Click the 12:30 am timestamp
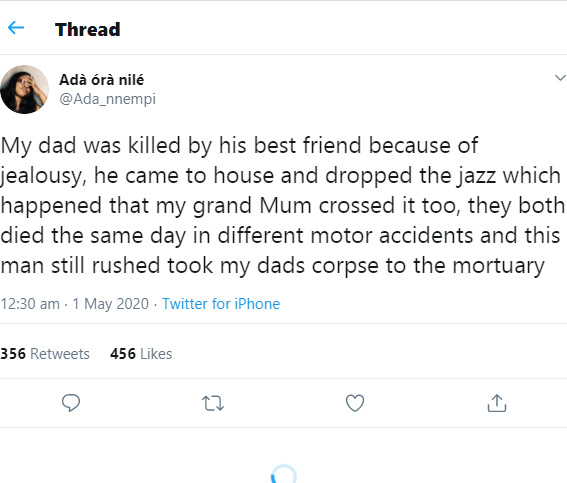The width and height of the screenshot is (567, 483). pos(30,304)
